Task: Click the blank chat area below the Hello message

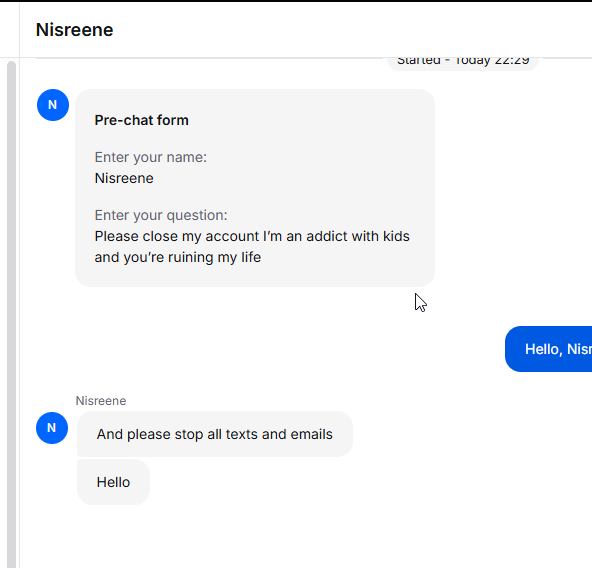Action: [302, 536]
